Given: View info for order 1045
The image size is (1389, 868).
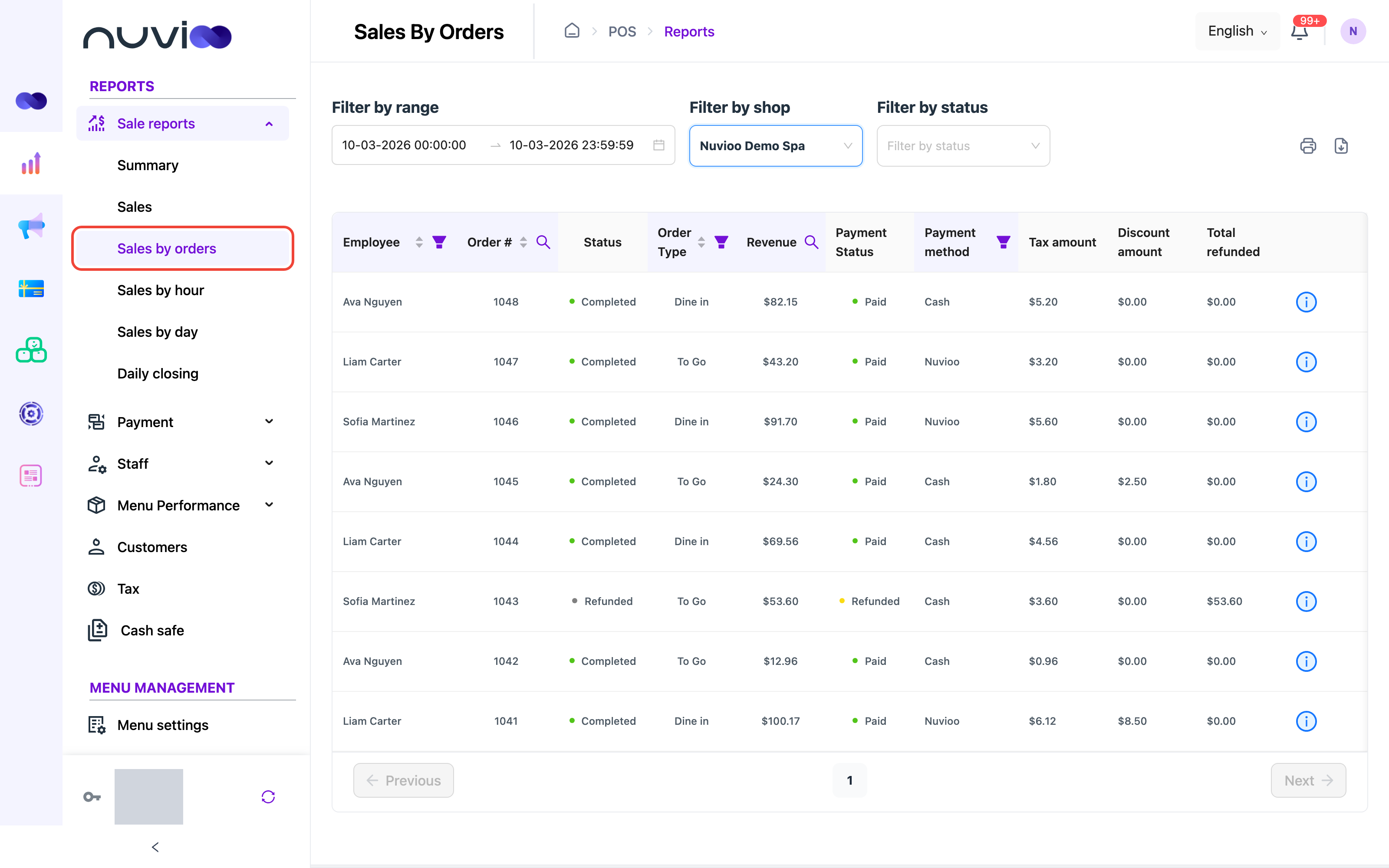Looking at the screenshot, I should (x=1306, y=482).
